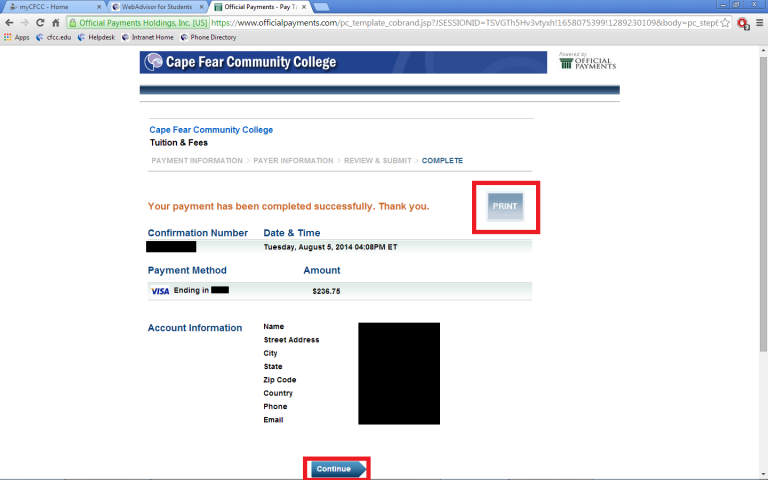Close the myCFCC - Home tab
This screenshot has height=480, width=768.
click(x=99, y=7)
